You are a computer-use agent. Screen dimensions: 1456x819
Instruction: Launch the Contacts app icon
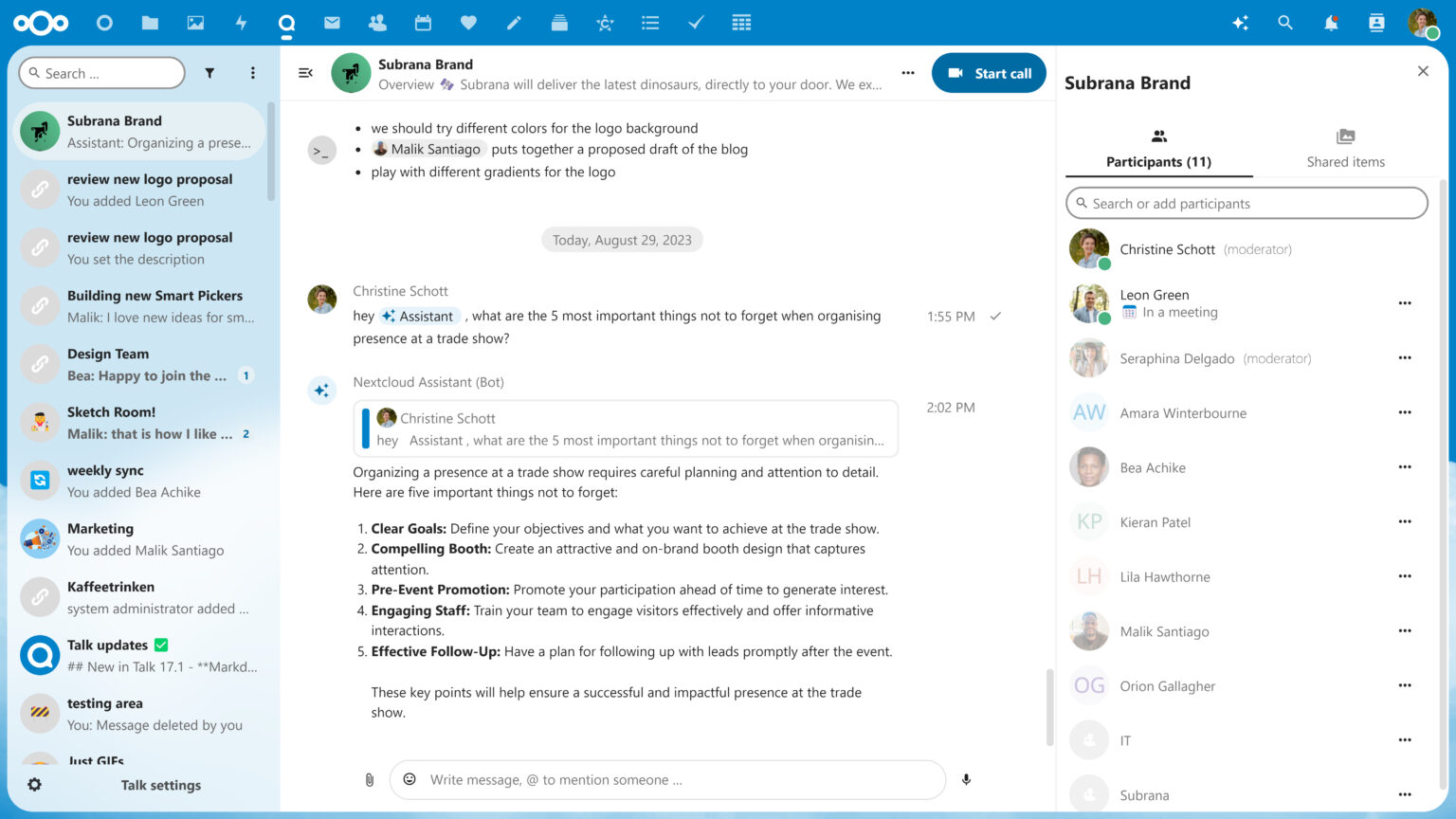377,23
